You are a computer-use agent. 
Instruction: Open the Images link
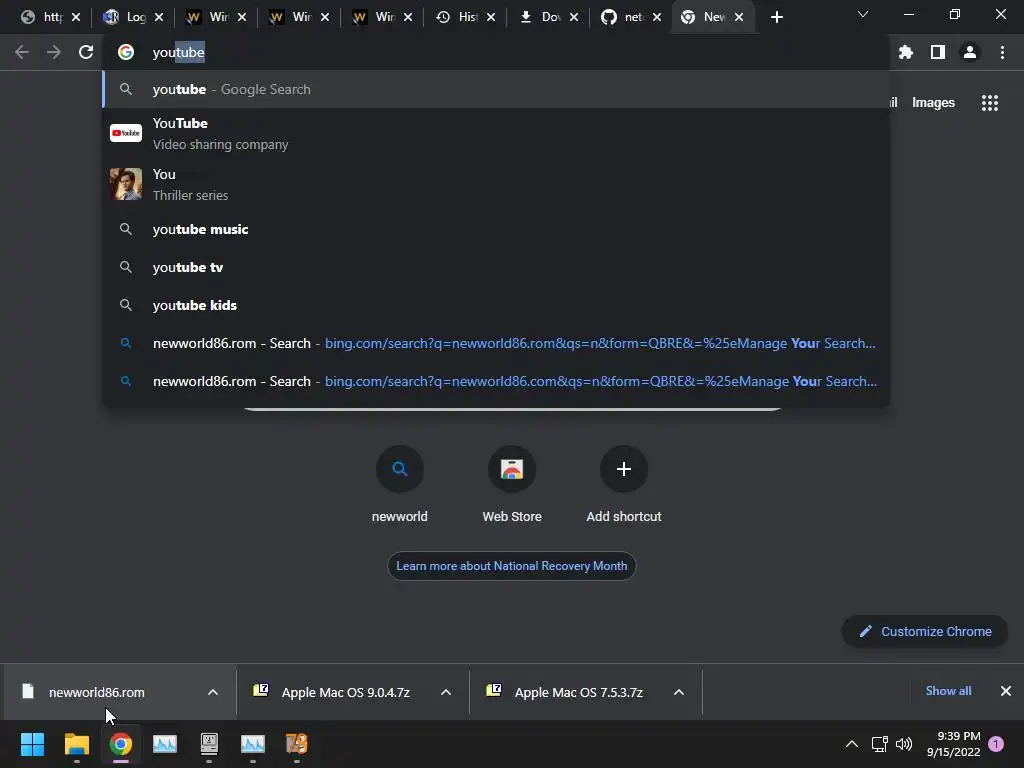click(933, 103)
